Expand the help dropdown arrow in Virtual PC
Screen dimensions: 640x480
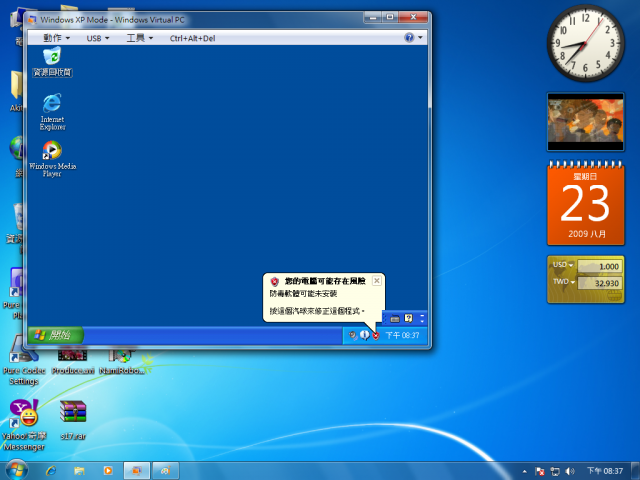(x=420, y=38)
